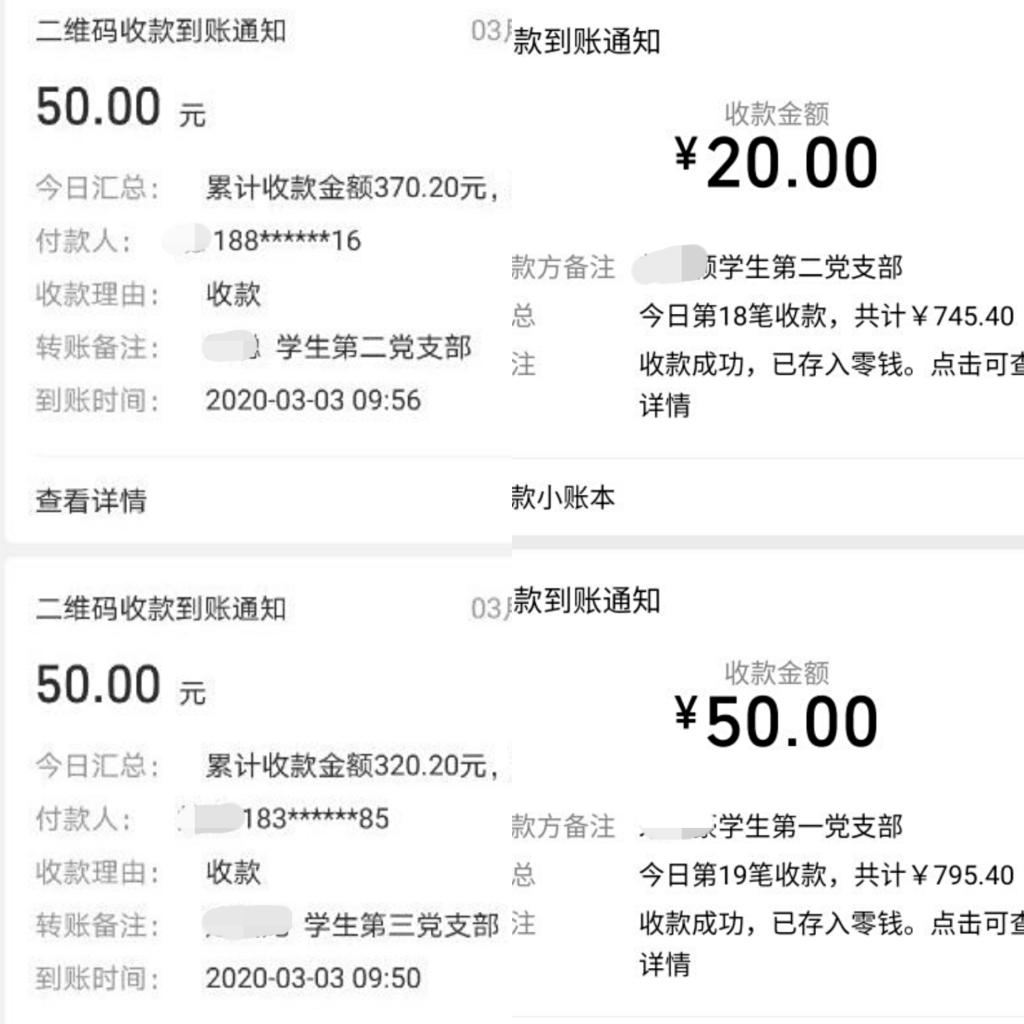Click 收款理由 row in the 09:56 notification
The height and width of the screenshot is (1024, 1024).
pyautogui.click(x=233, y=294)
